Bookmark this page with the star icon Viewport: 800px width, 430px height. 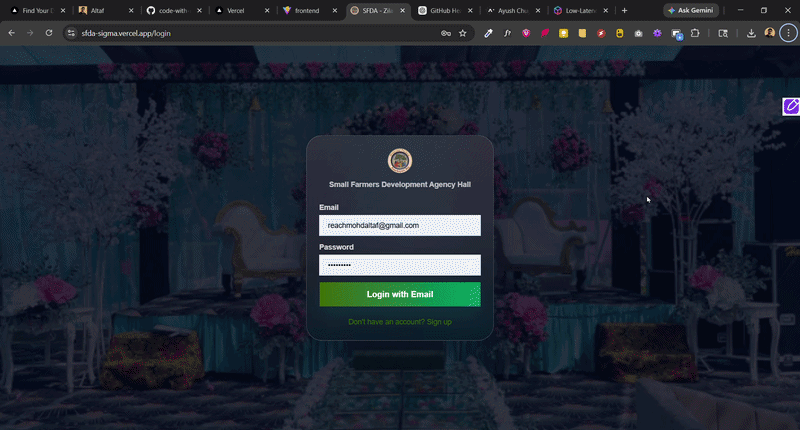point(463,33)
